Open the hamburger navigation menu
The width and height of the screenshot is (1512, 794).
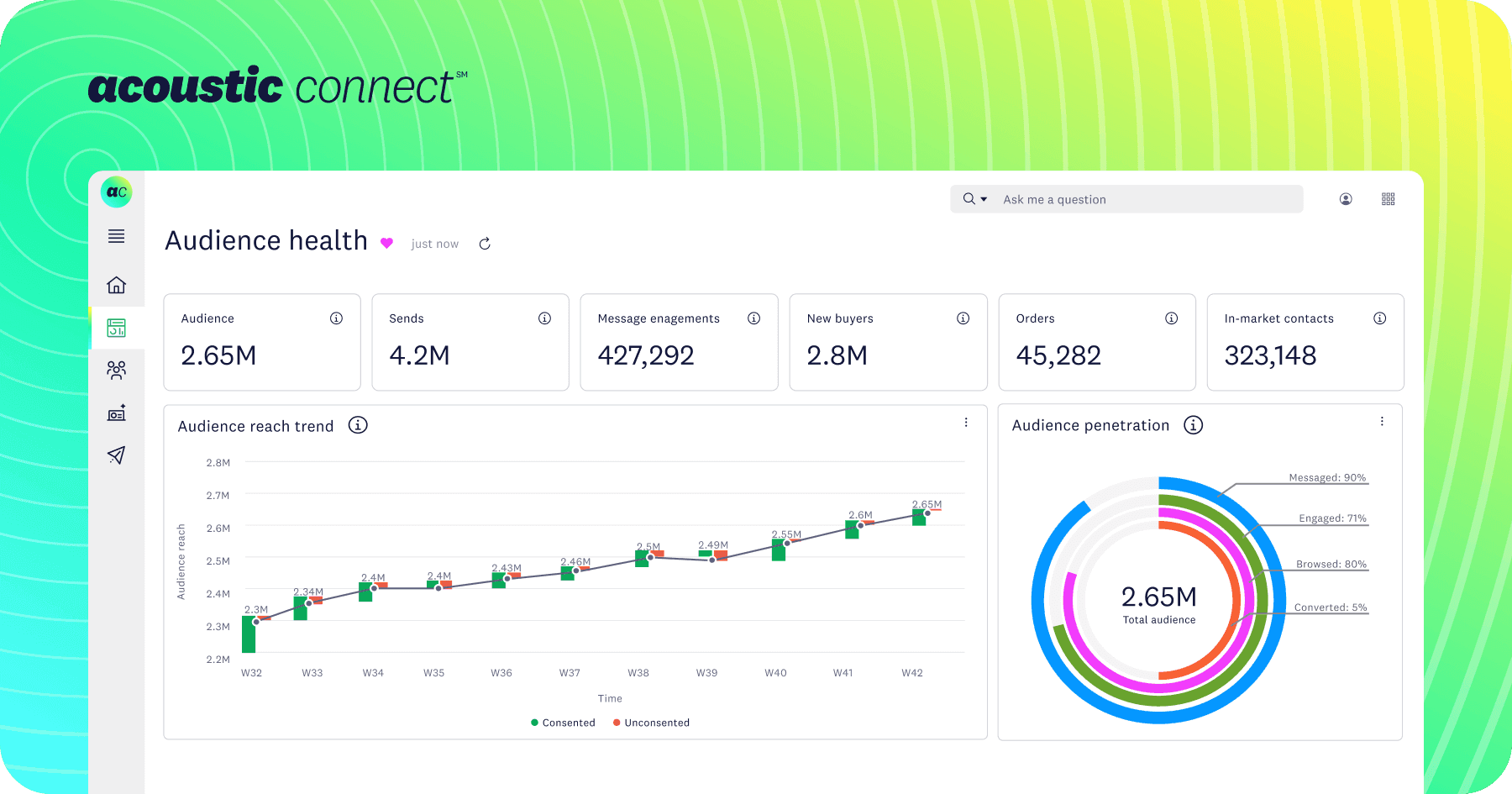pos(116,237)
